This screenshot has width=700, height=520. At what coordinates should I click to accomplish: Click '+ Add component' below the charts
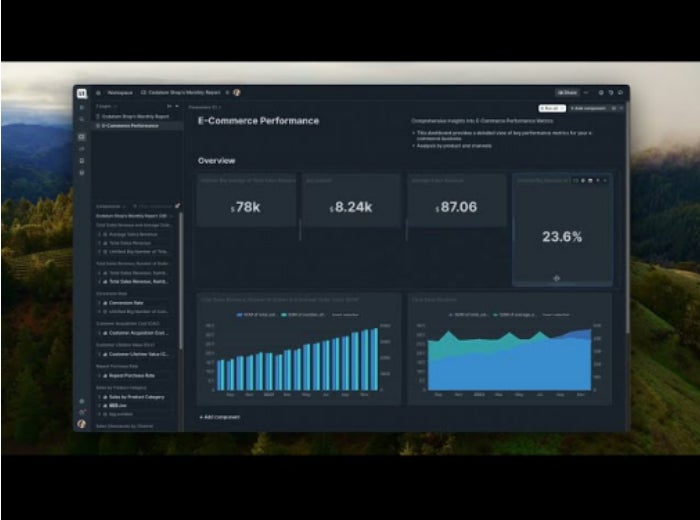click(220, 417)
